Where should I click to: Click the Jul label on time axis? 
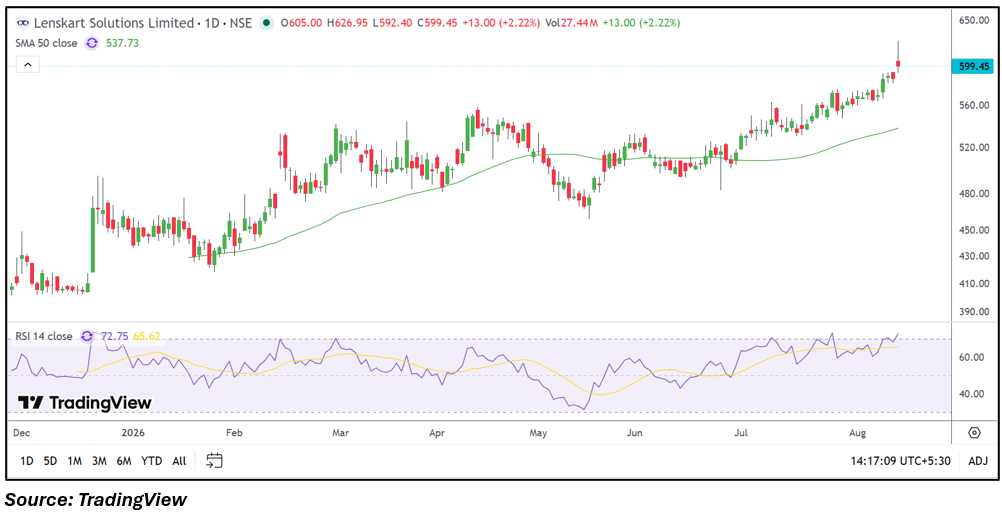(741, 434)
